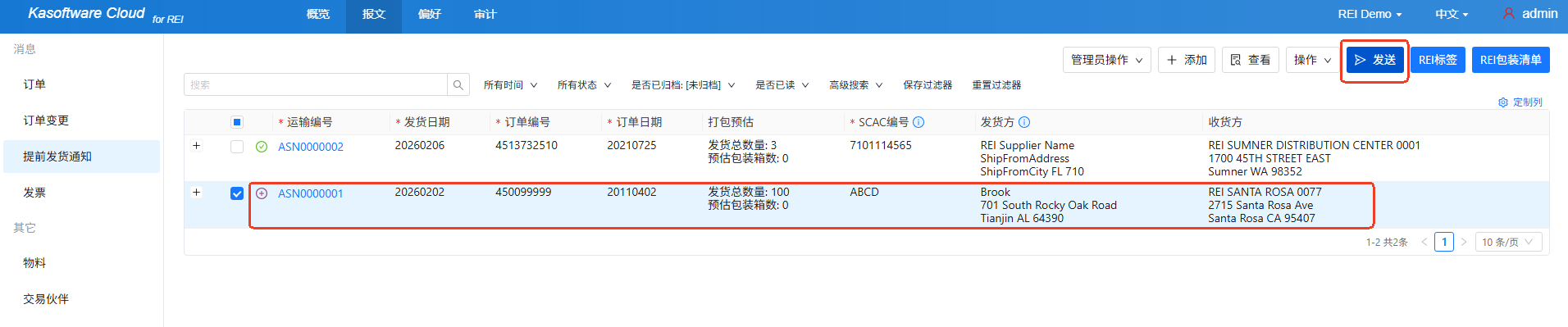This screenshot has height=327, width=1568.
Task: Select page 1 in pagination
Action: coord(1444,242)
